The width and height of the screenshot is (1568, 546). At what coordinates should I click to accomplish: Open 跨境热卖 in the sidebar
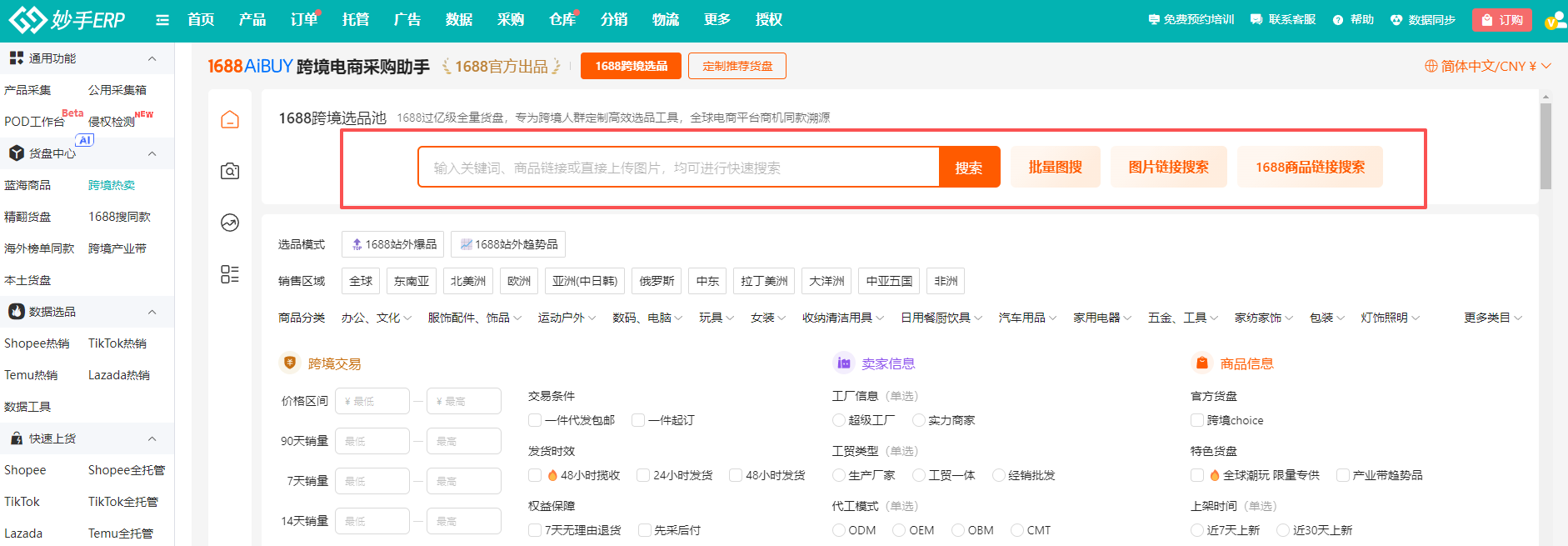(112, 185)
